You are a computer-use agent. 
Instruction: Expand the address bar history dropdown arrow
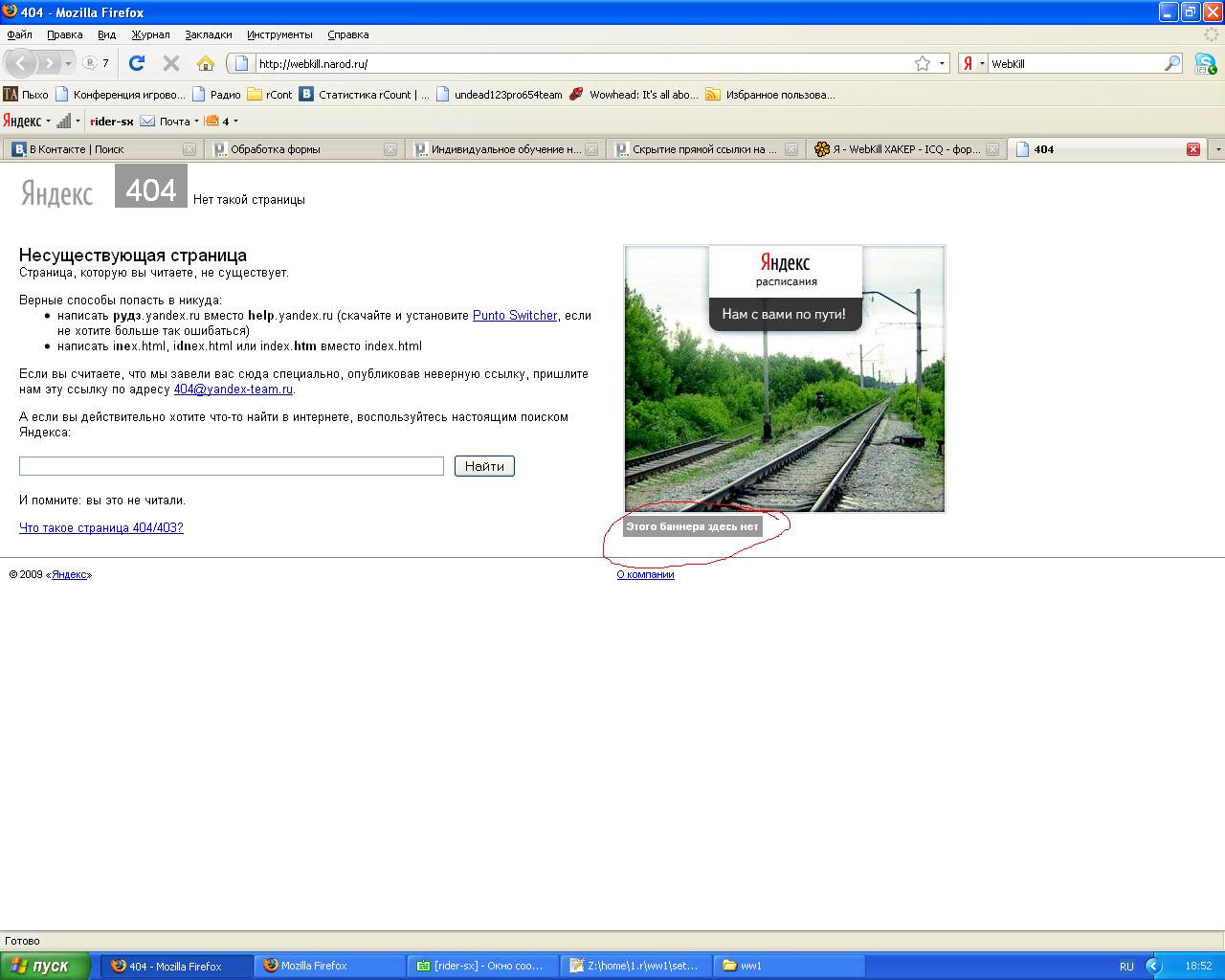coord(942,64)
